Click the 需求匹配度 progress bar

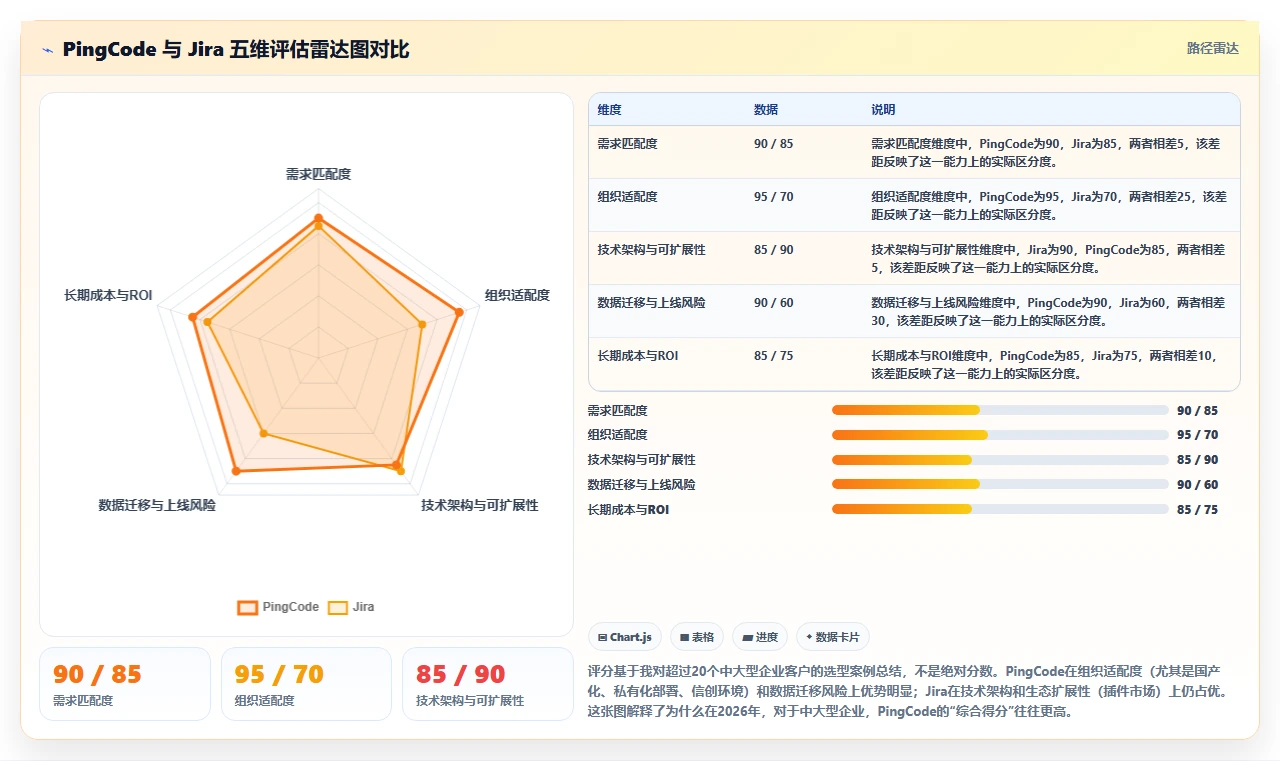tap(1000, 410)
